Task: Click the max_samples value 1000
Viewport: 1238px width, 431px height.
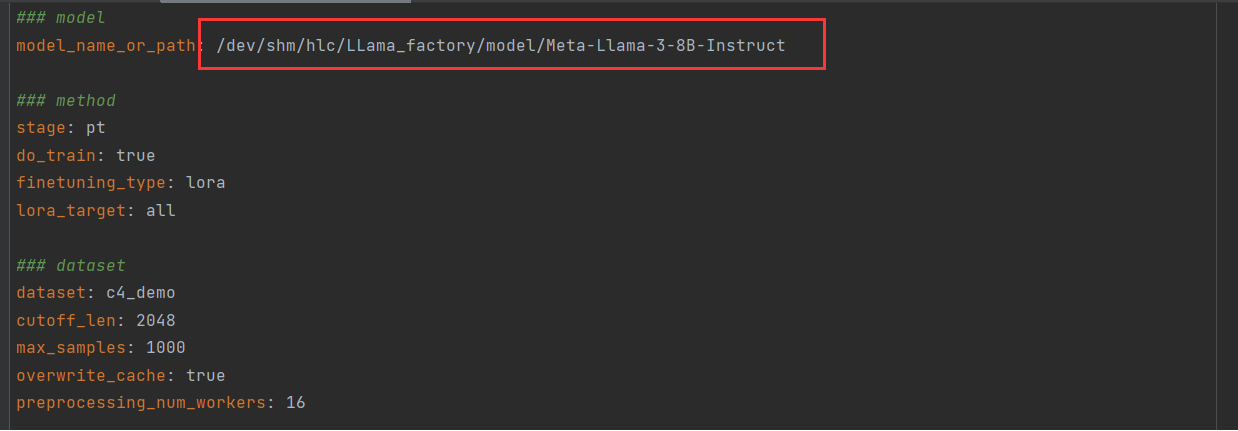Action: coord(165,348)
